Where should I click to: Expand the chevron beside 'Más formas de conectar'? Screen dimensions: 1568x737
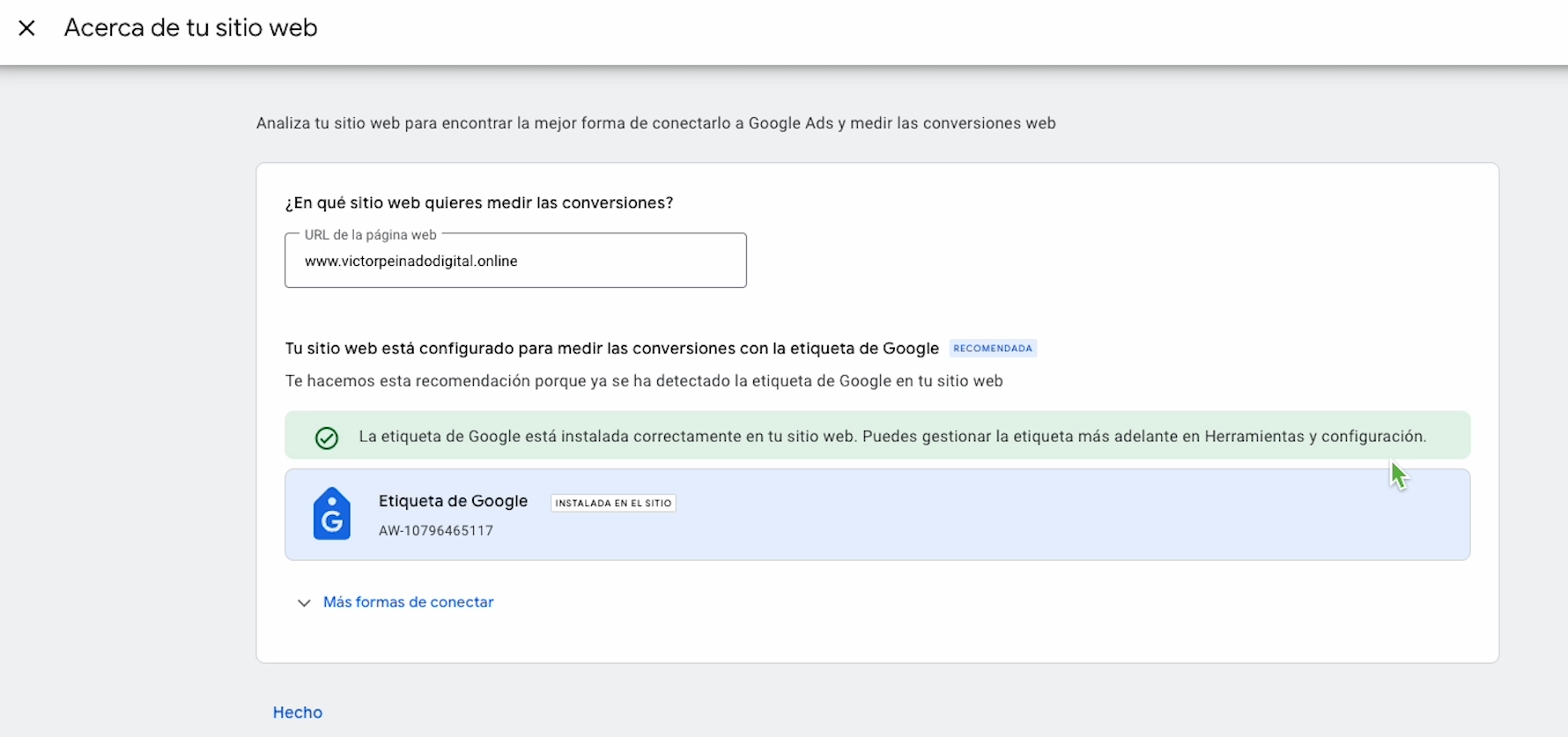(x=304, y=603)
